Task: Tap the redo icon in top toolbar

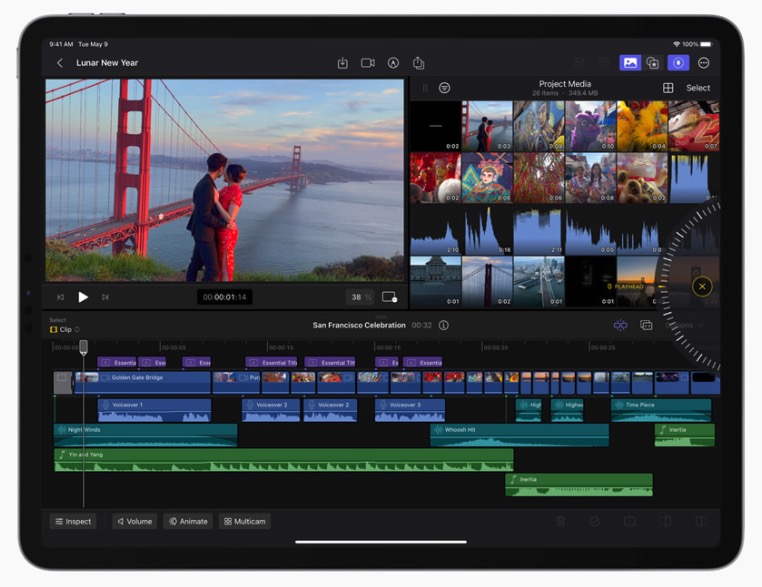Action: point(604,63)
